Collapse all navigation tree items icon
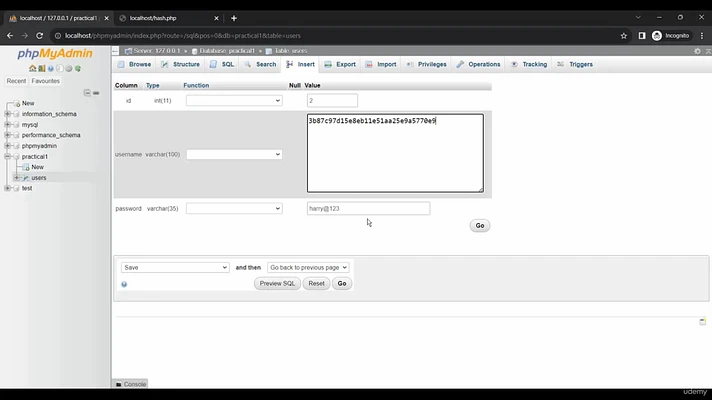This screenshot has width=712, height=400. click(87, 92)
